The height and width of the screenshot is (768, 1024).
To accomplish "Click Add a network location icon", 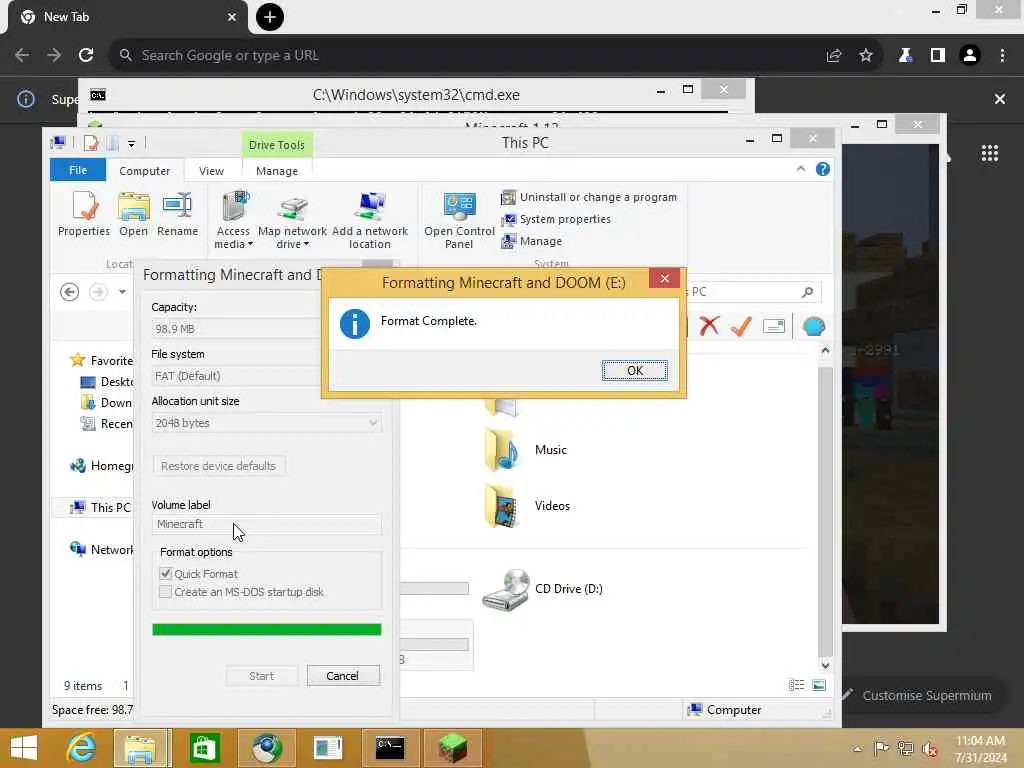I will pyautogui.click(x=370, y=220).
